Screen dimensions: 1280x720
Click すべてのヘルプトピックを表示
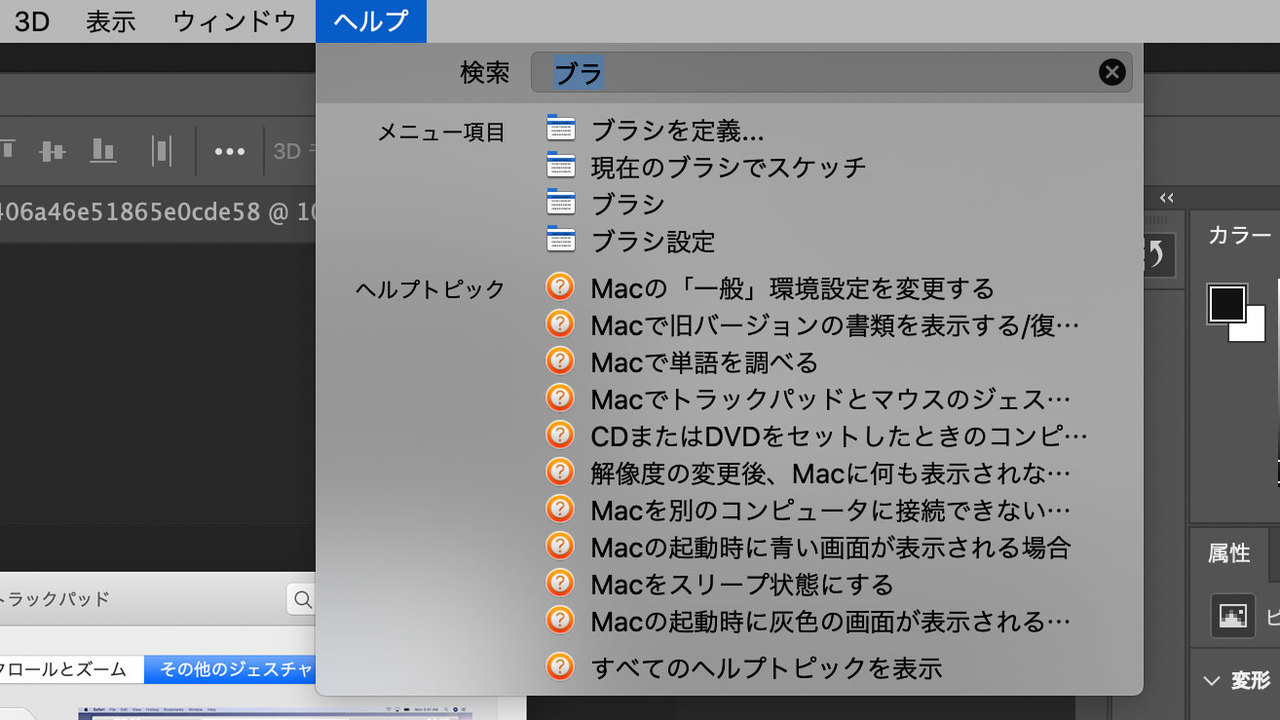point(766,667)
